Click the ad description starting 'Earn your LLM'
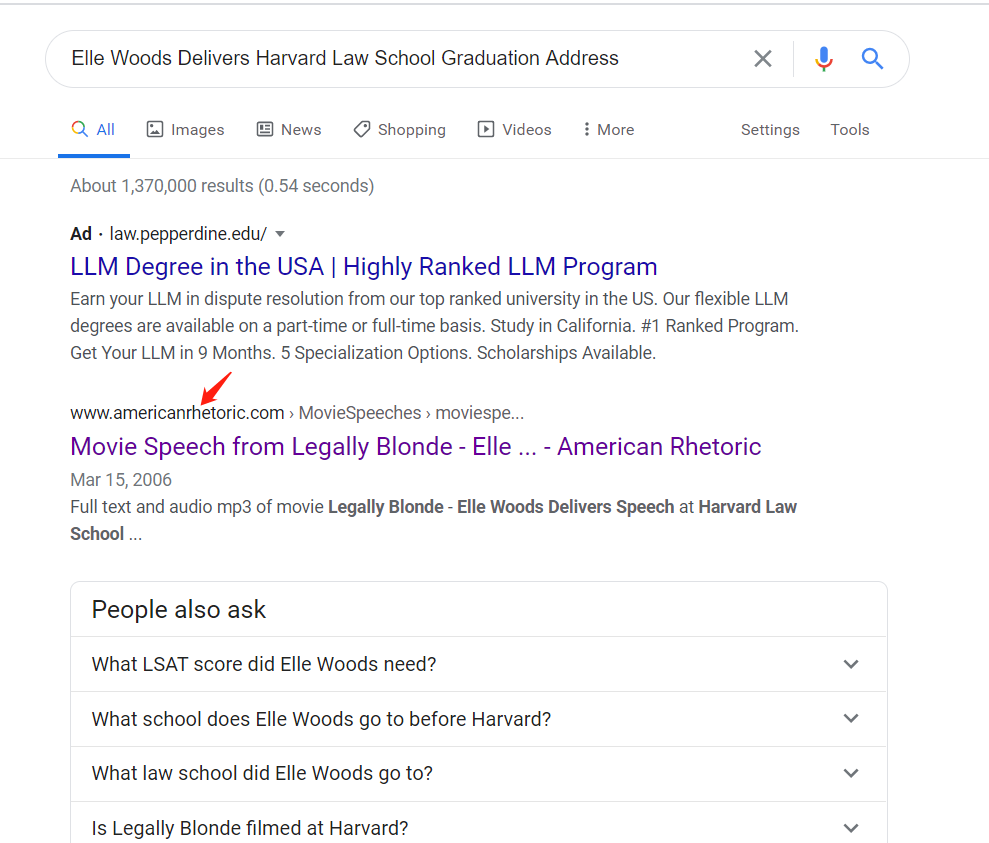Screen dimensions: 989x843 coord(435,326)
